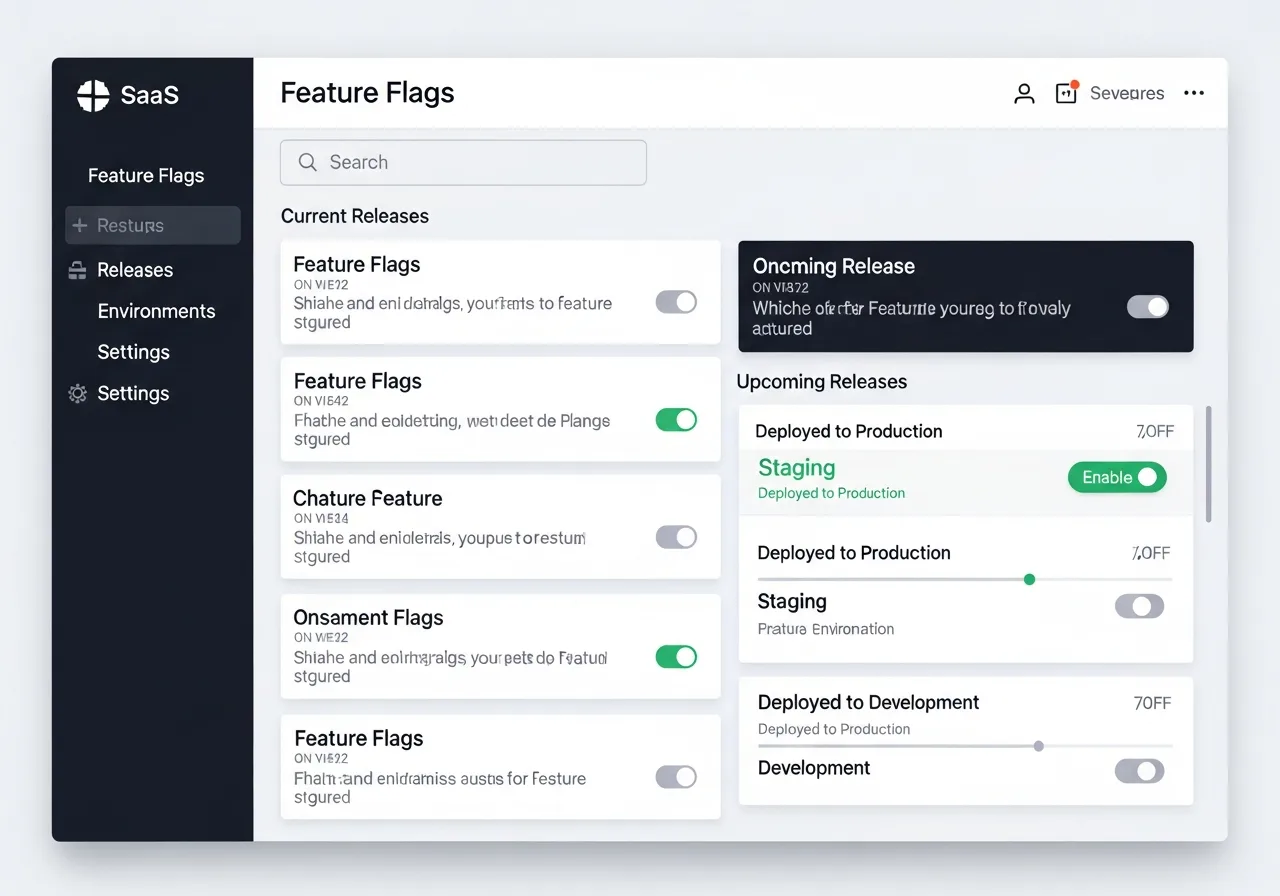Disable the green Onsament Flags toggle
Screen dimensions: 1280x896
pos(676,656)
